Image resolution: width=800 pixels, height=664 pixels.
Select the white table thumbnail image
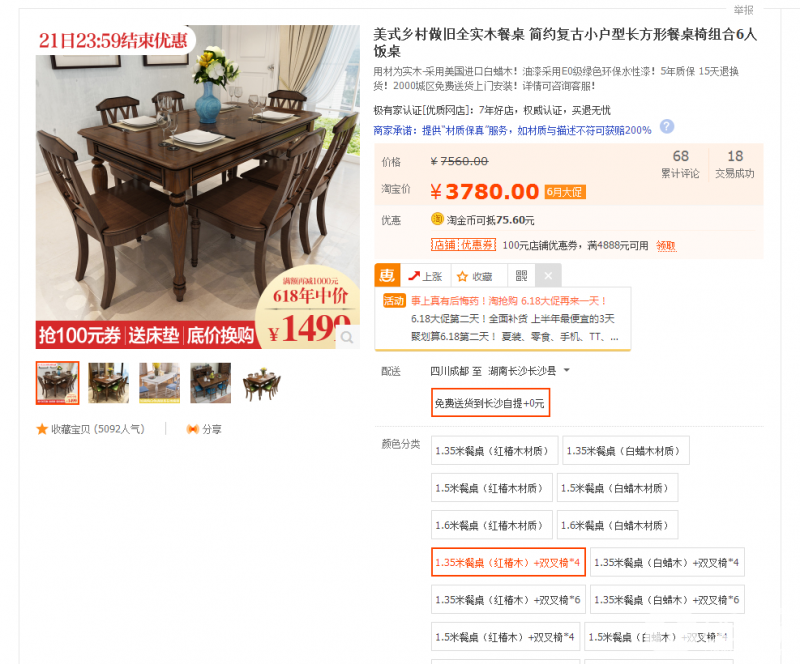pyautogui.click(x=160, y=383)
